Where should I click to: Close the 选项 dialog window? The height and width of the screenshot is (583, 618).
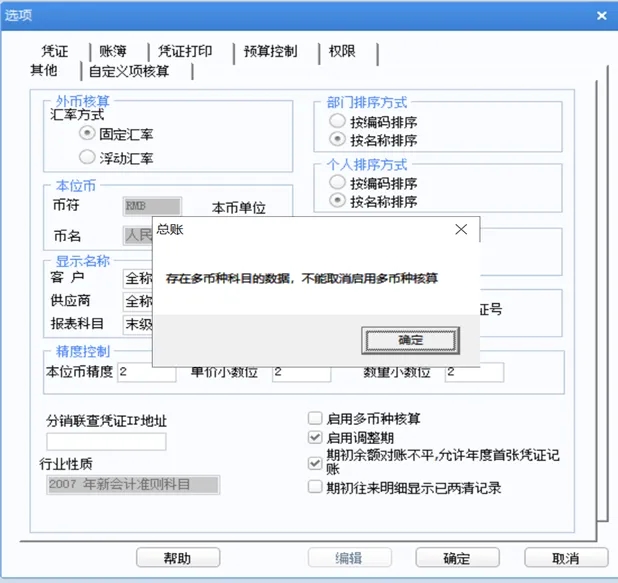tap(602, 16)
